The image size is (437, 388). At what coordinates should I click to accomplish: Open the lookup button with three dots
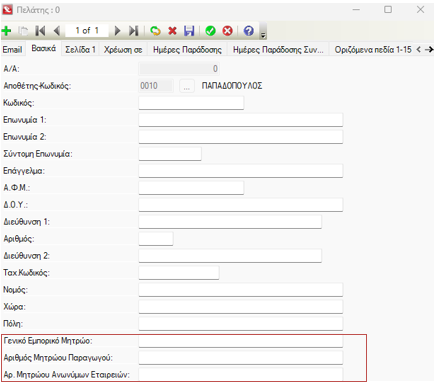point(187,86)
